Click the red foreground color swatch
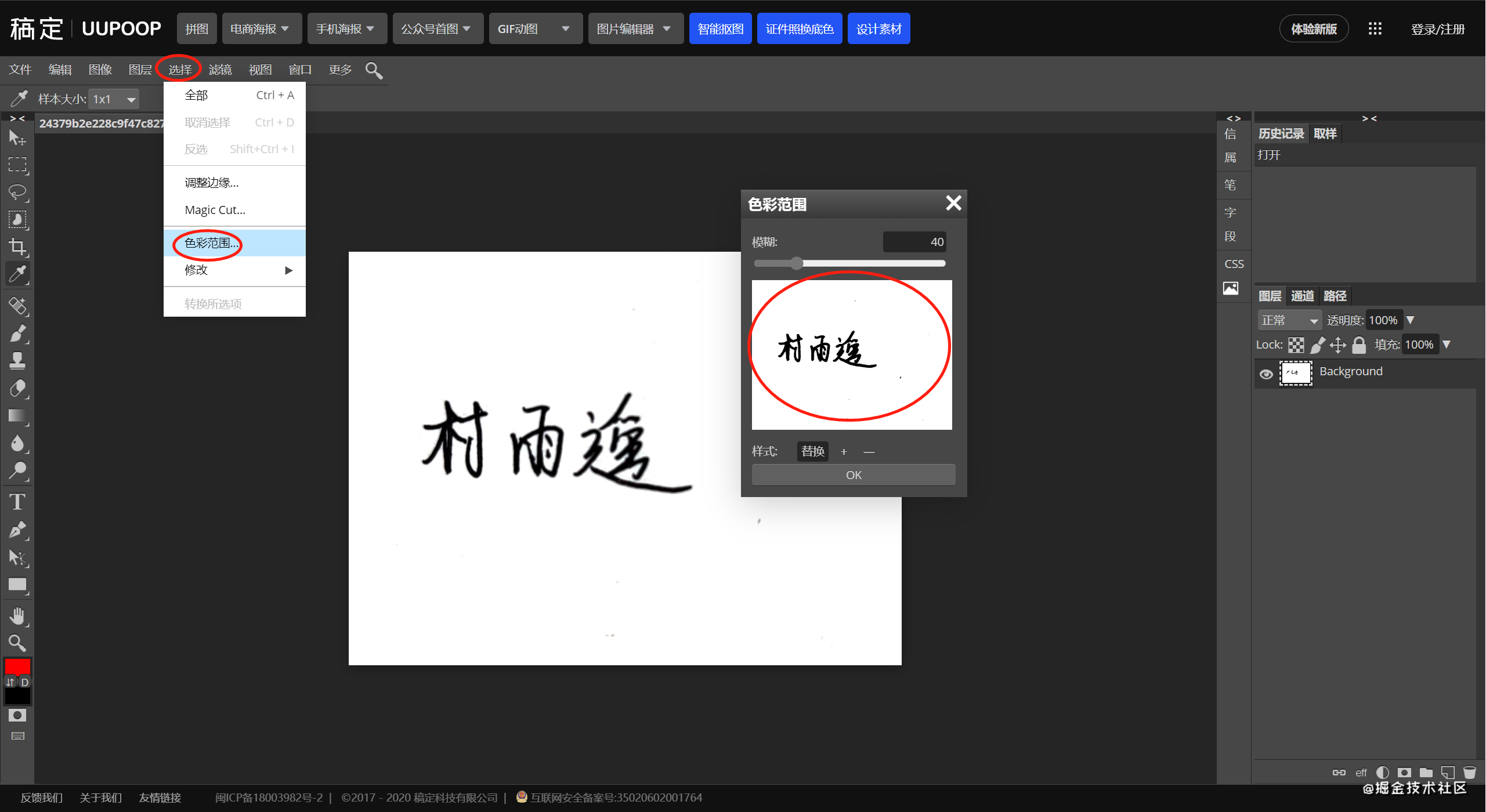 (x=17, y=666)
